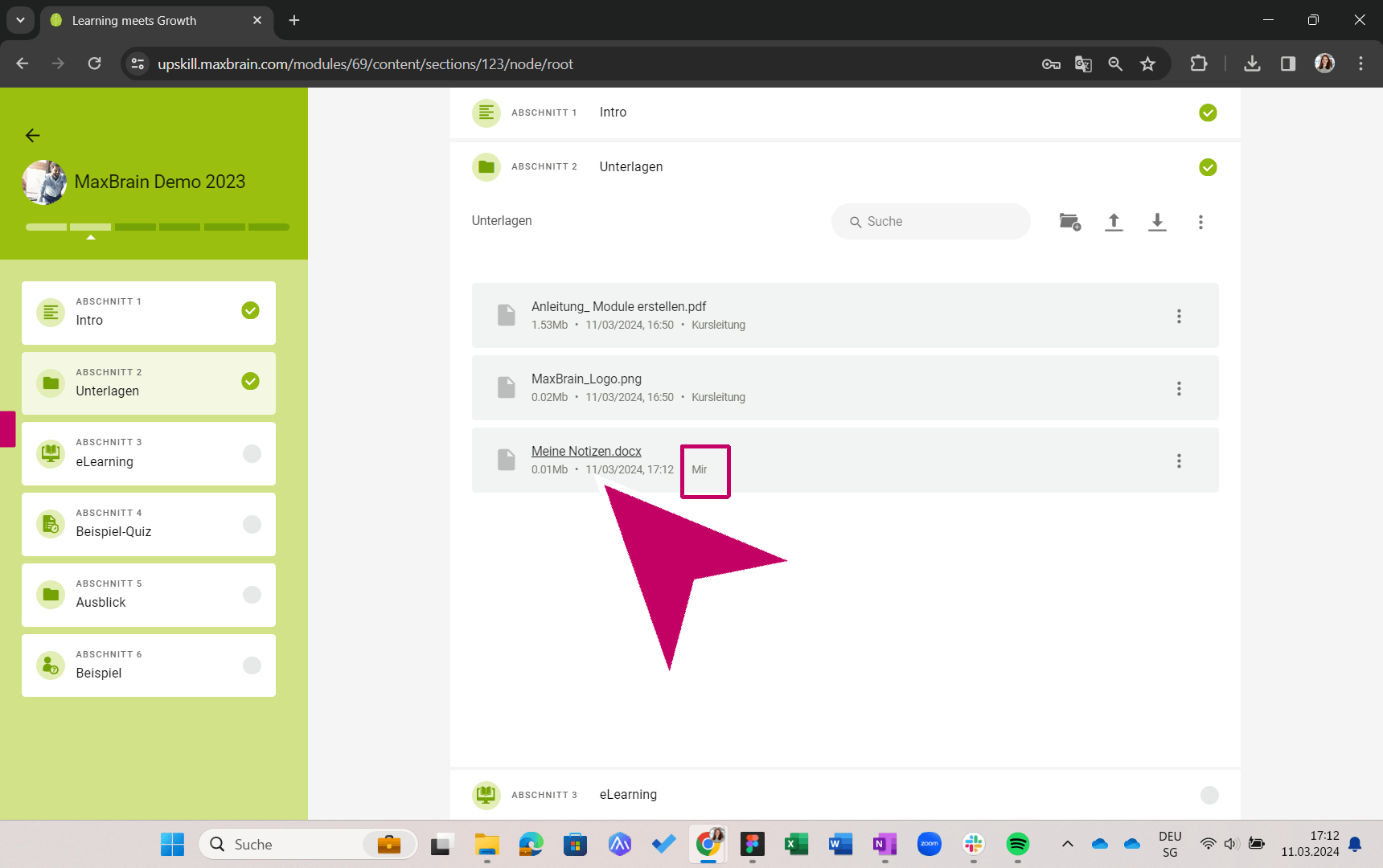
Task: Show hidden system tray icons
Action: pyautogui.click(x=1067, y=844)
